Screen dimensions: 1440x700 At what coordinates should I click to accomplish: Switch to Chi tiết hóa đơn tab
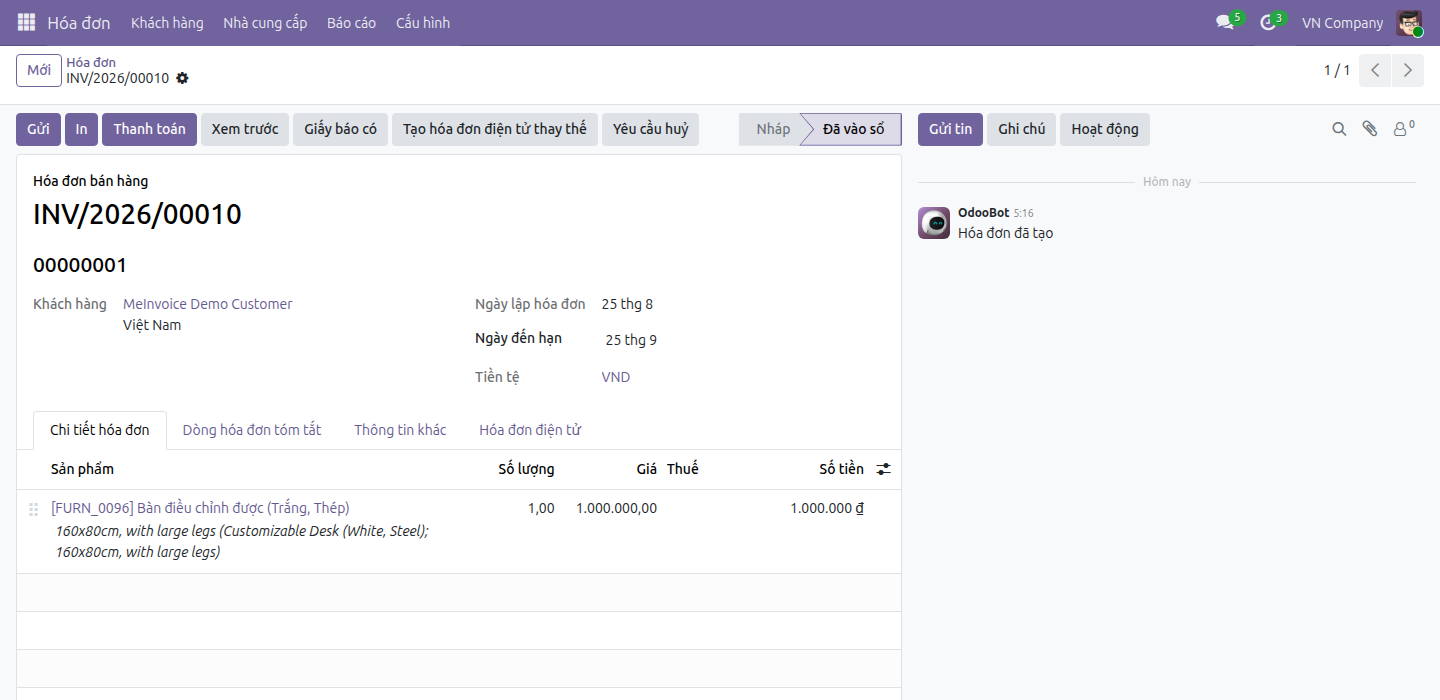pos(100,430)
